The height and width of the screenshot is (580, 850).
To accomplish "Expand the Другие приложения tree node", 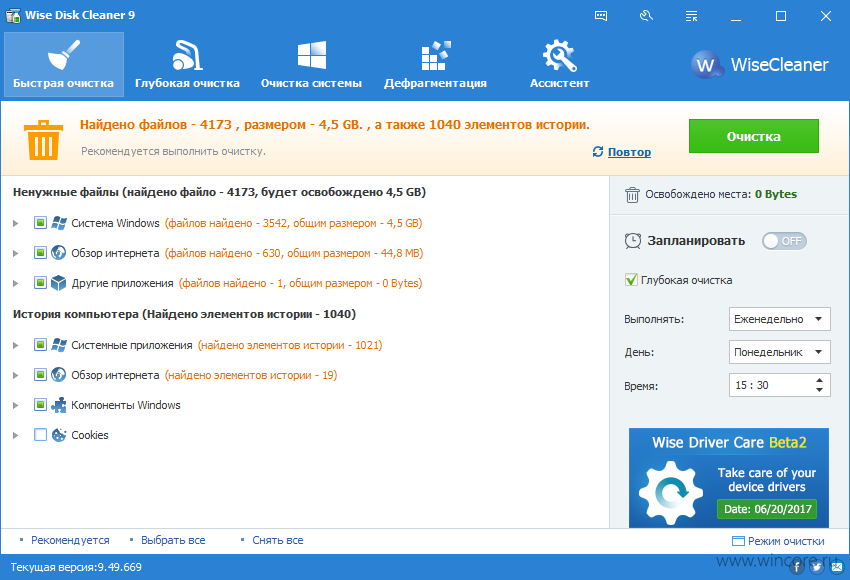I will click(x=16, y=283).
